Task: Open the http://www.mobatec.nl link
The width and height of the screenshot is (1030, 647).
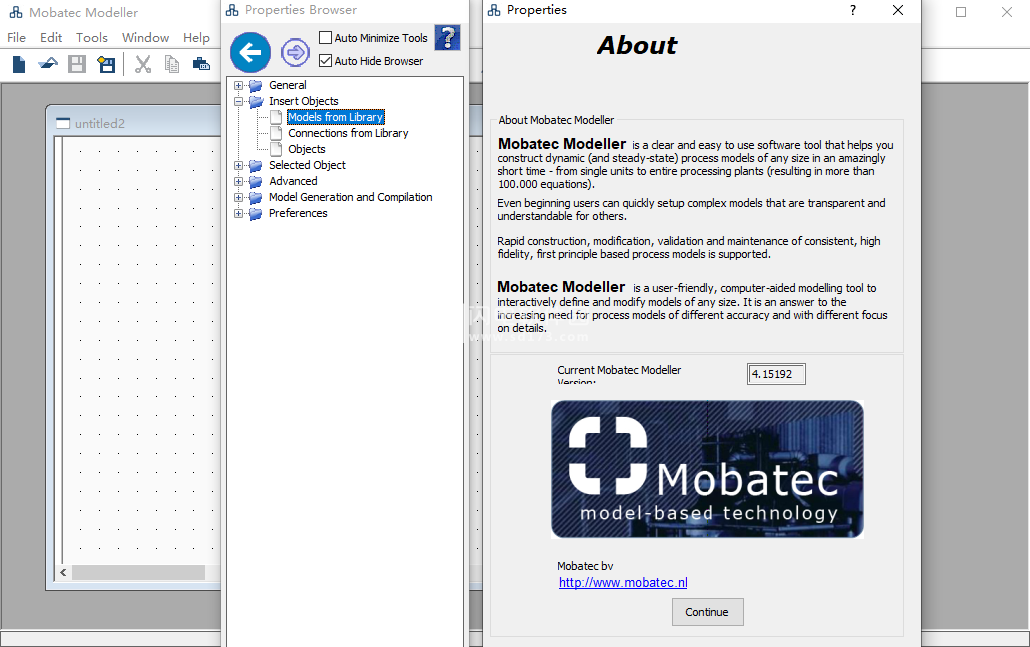Action: pos(623,583)
